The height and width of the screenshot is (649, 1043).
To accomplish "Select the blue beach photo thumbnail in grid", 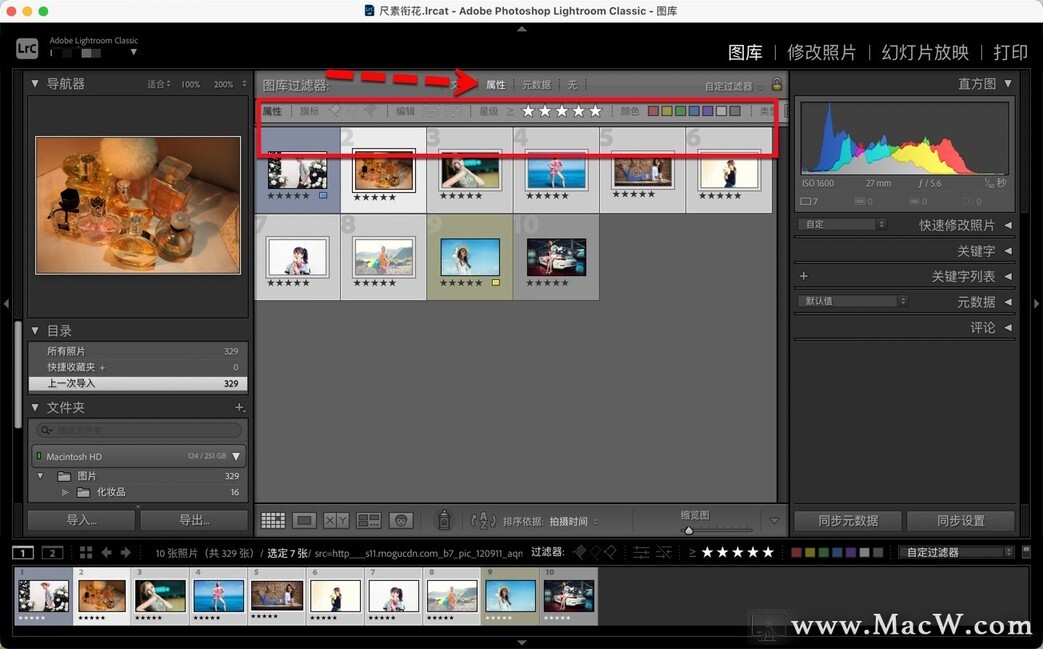I will (555, 170).
